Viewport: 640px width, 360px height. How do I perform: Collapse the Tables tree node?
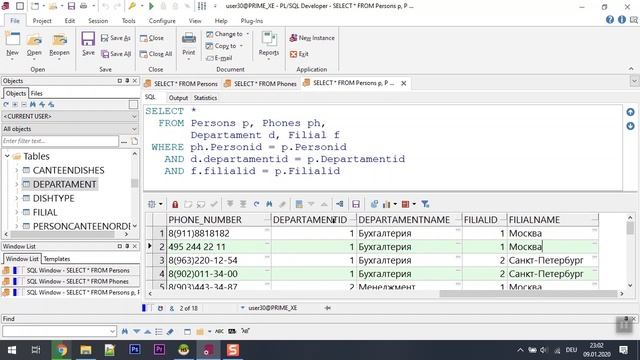tap(7, 156)
